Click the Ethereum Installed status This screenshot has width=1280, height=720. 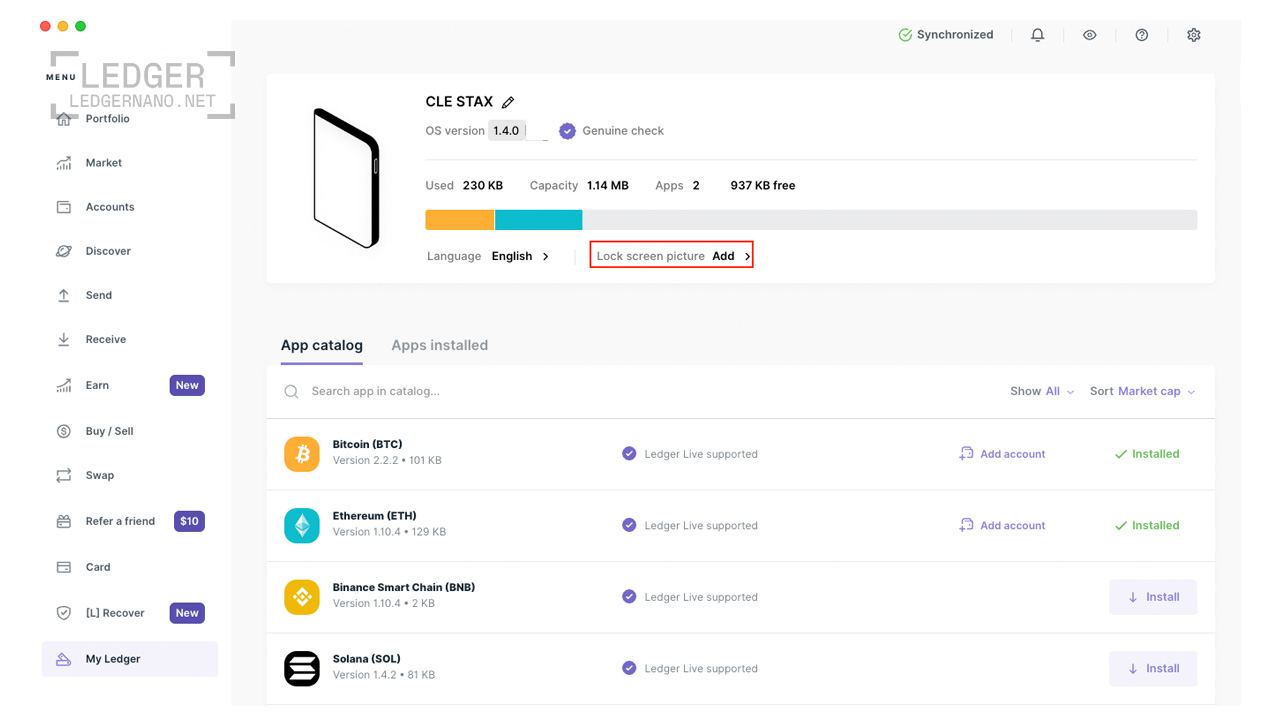[1147, 526]
